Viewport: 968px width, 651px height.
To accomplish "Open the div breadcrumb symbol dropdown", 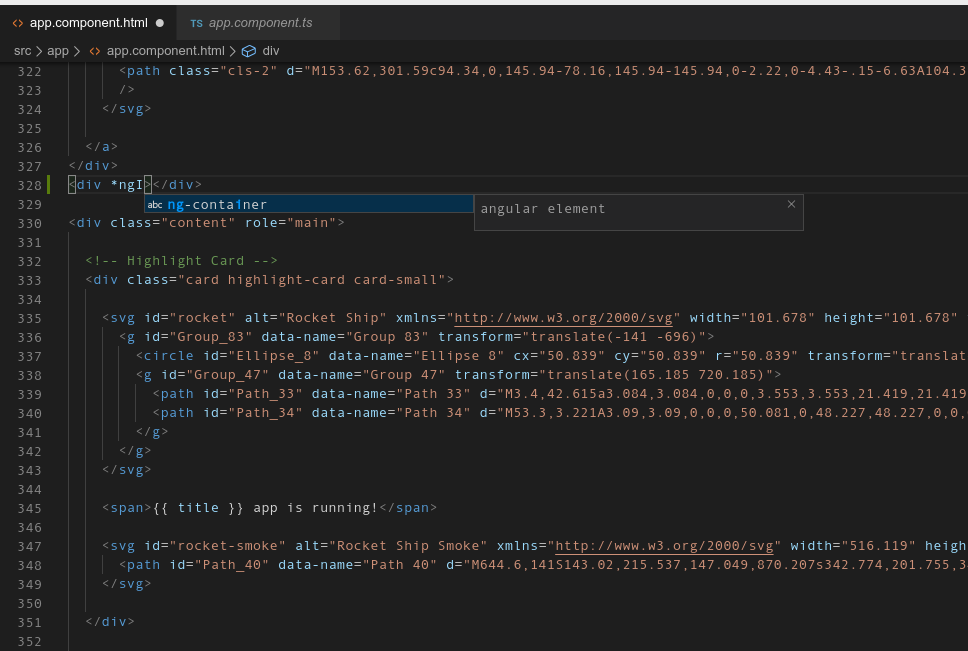I will coord(272,50).
